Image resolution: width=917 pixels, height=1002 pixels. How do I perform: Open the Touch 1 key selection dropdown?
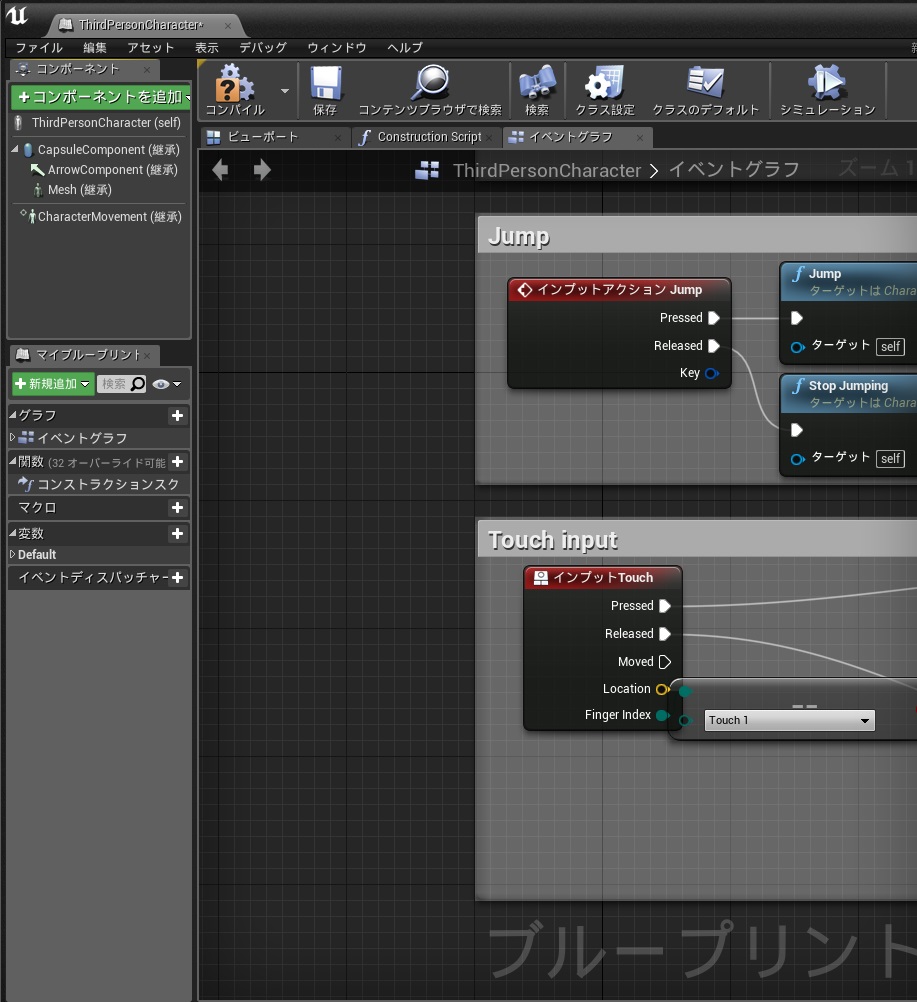pyautogui.click(x=789, y=720)
